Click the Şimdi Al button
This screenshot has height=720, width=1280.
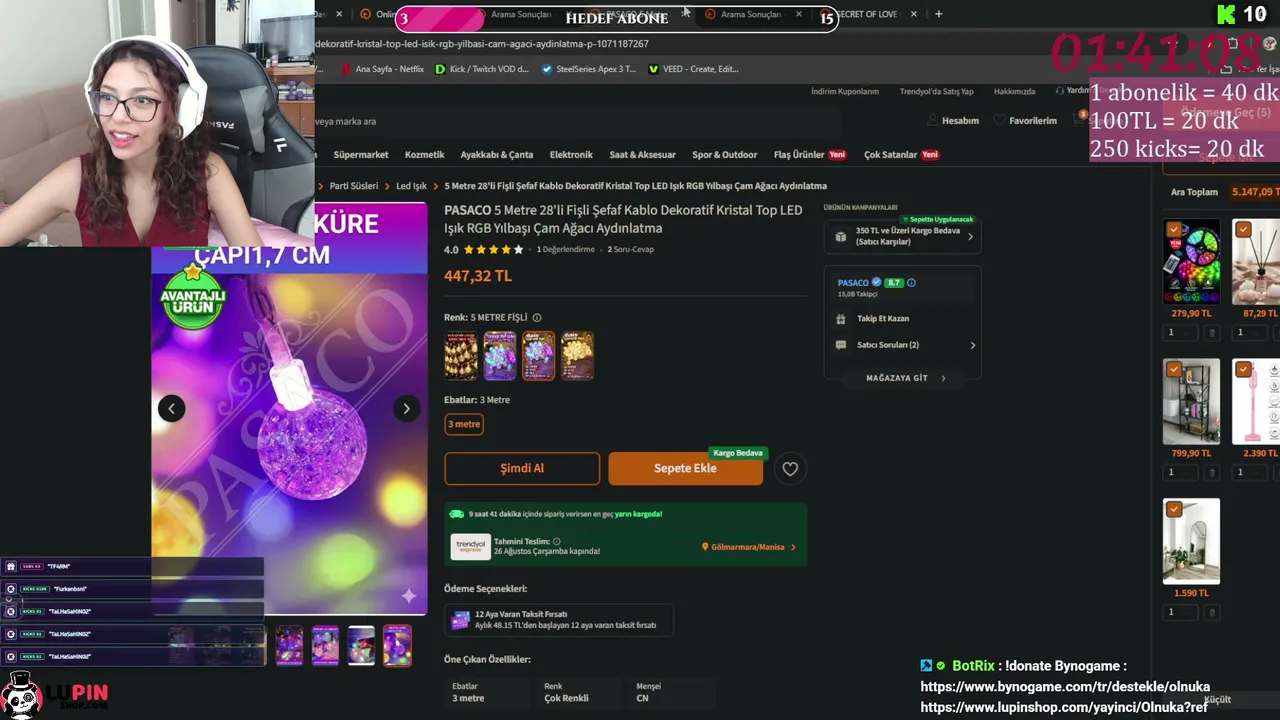tap(522, 468)
